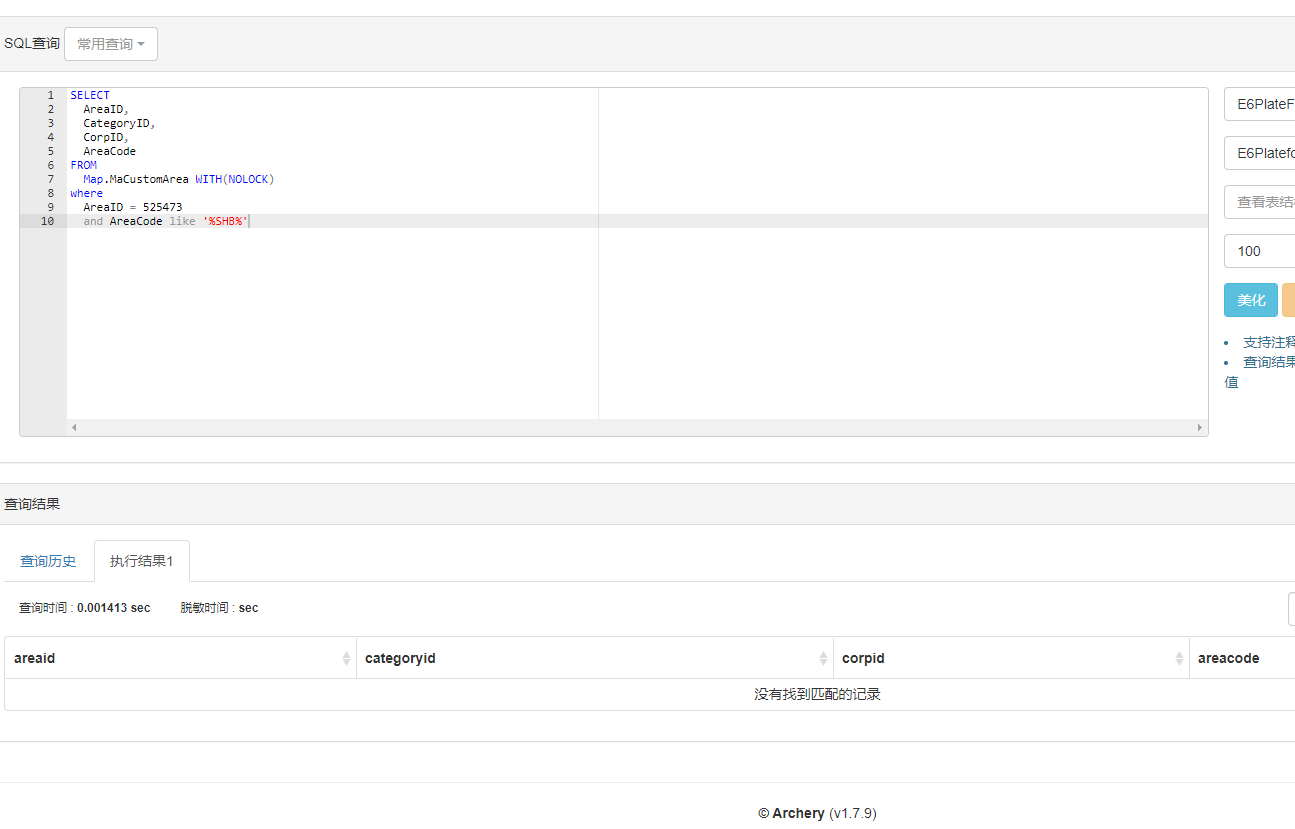
Task: Click the 支持注释 help note
Action: coord(1268,342)
